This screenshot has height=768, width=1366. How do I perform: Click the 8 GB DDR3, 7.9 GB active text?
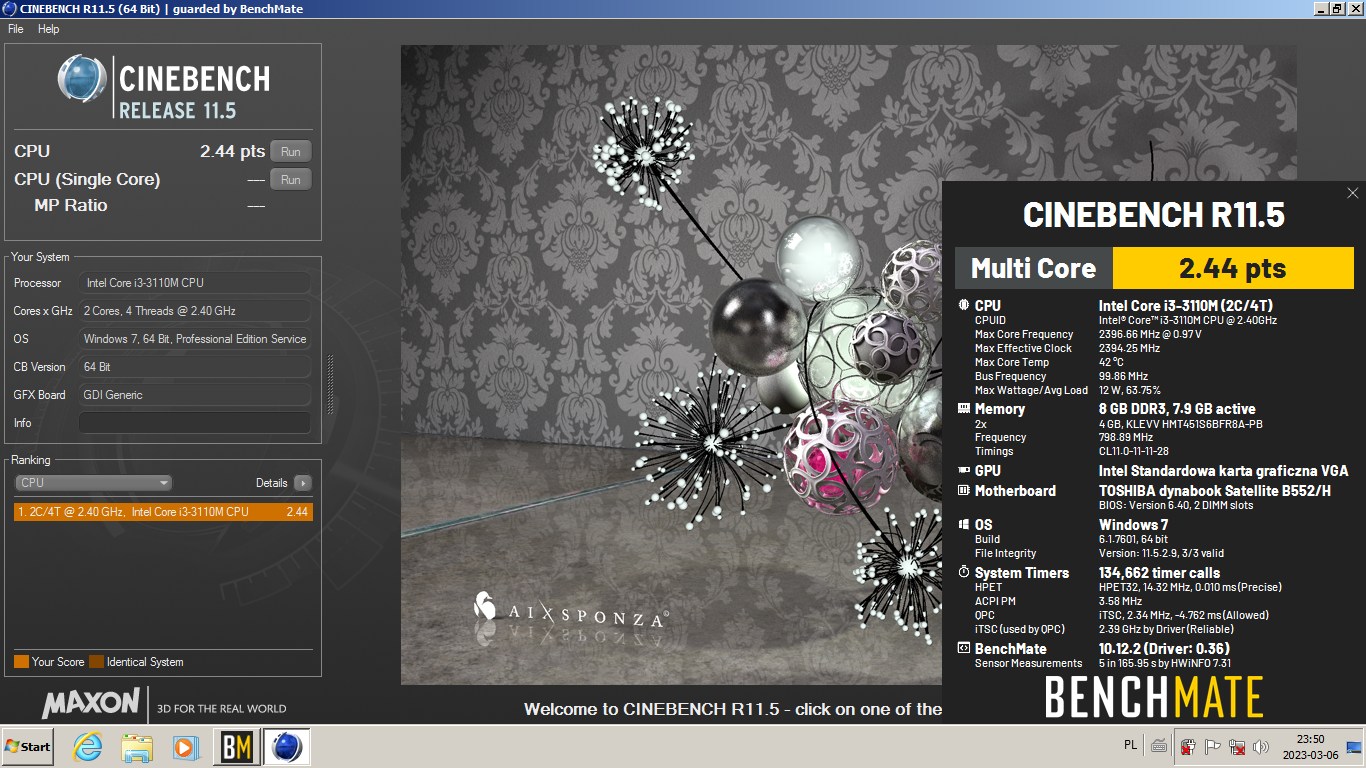point(1177,409)
